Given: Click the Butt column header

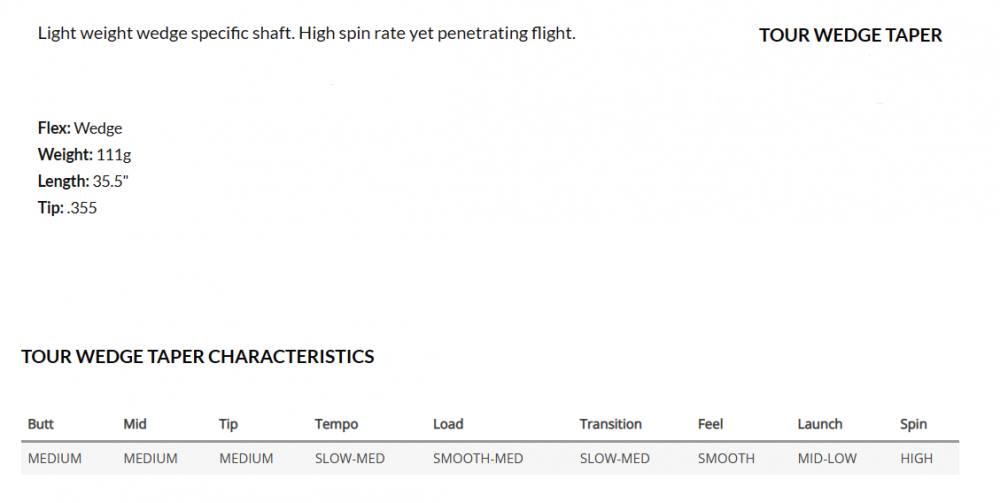Looking at the screenshot, I should coord(41,424).
